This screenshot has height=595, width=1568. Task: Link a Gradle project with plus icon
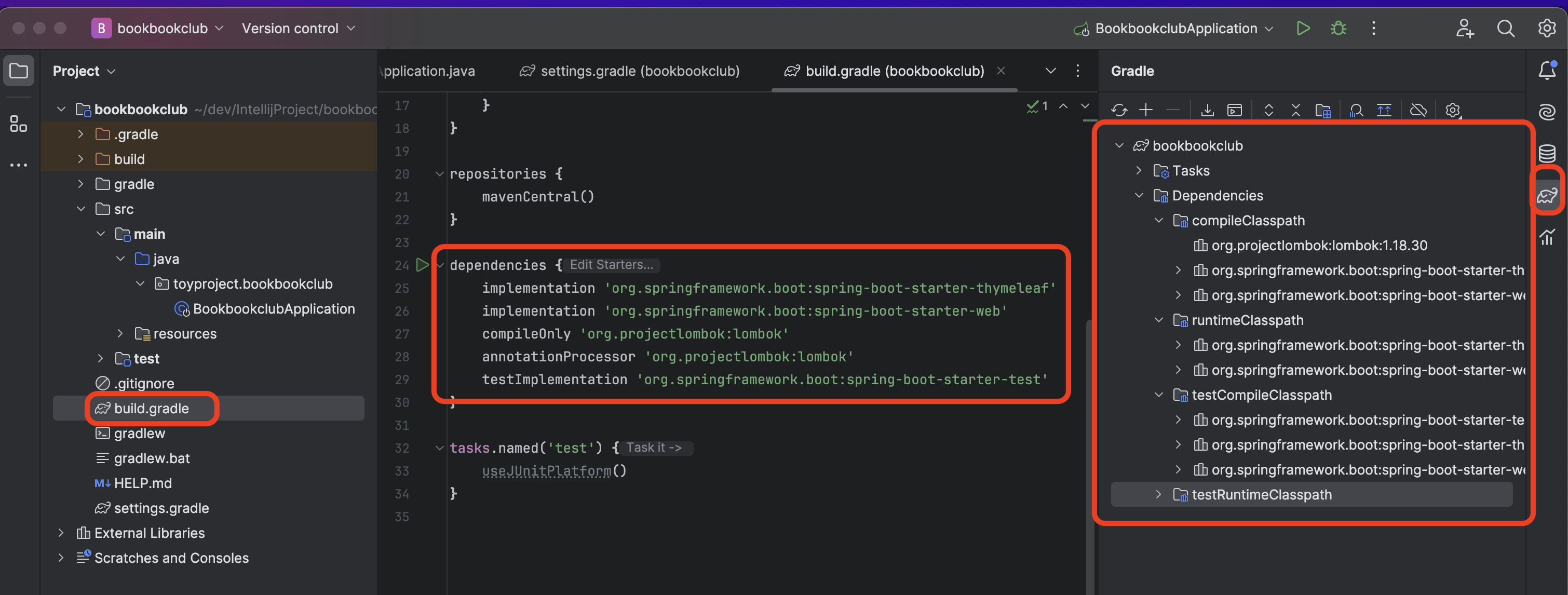click(1145, 110)
